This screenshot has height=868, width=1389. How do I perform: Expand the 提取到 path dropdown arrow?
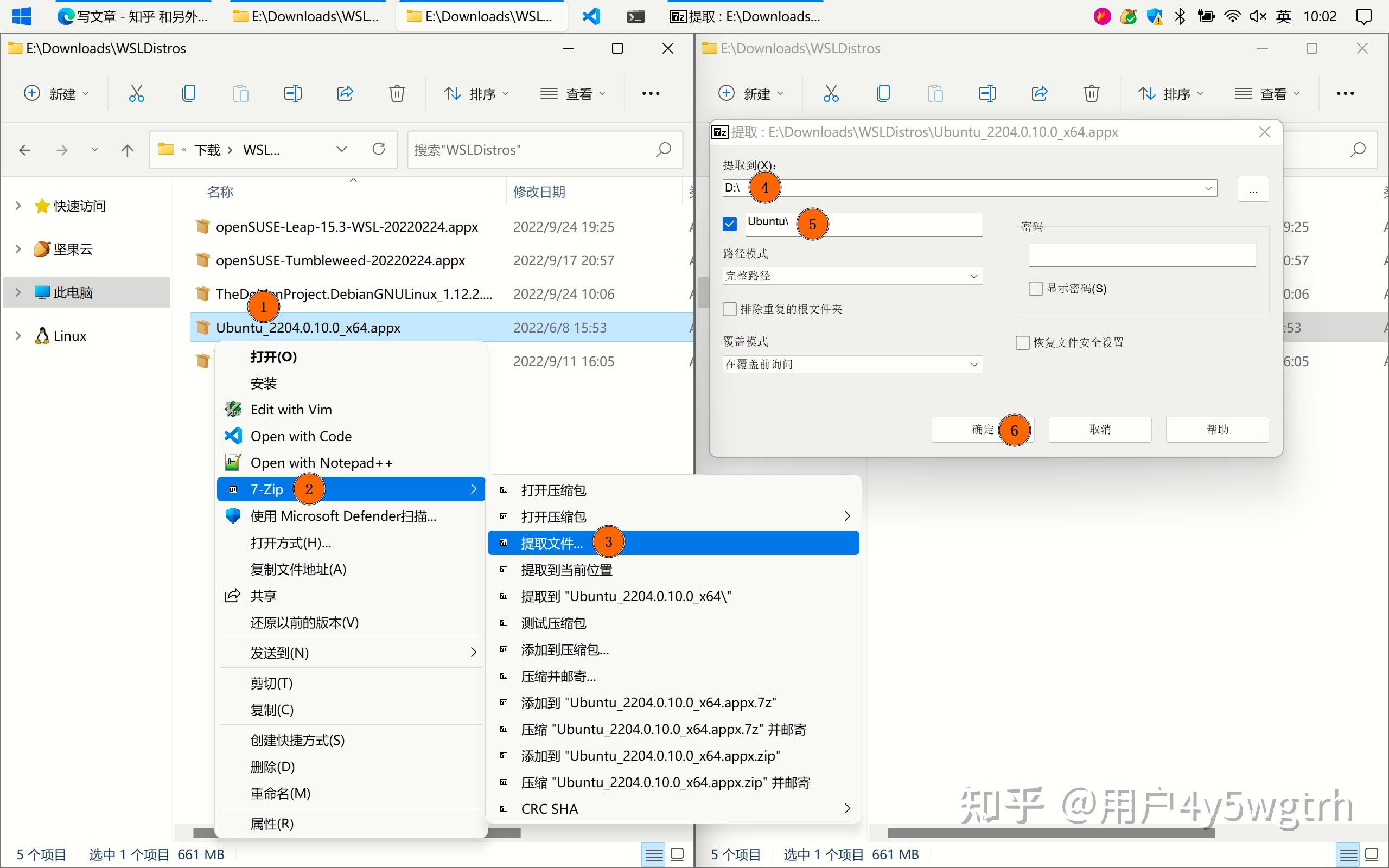[1208, 188]
